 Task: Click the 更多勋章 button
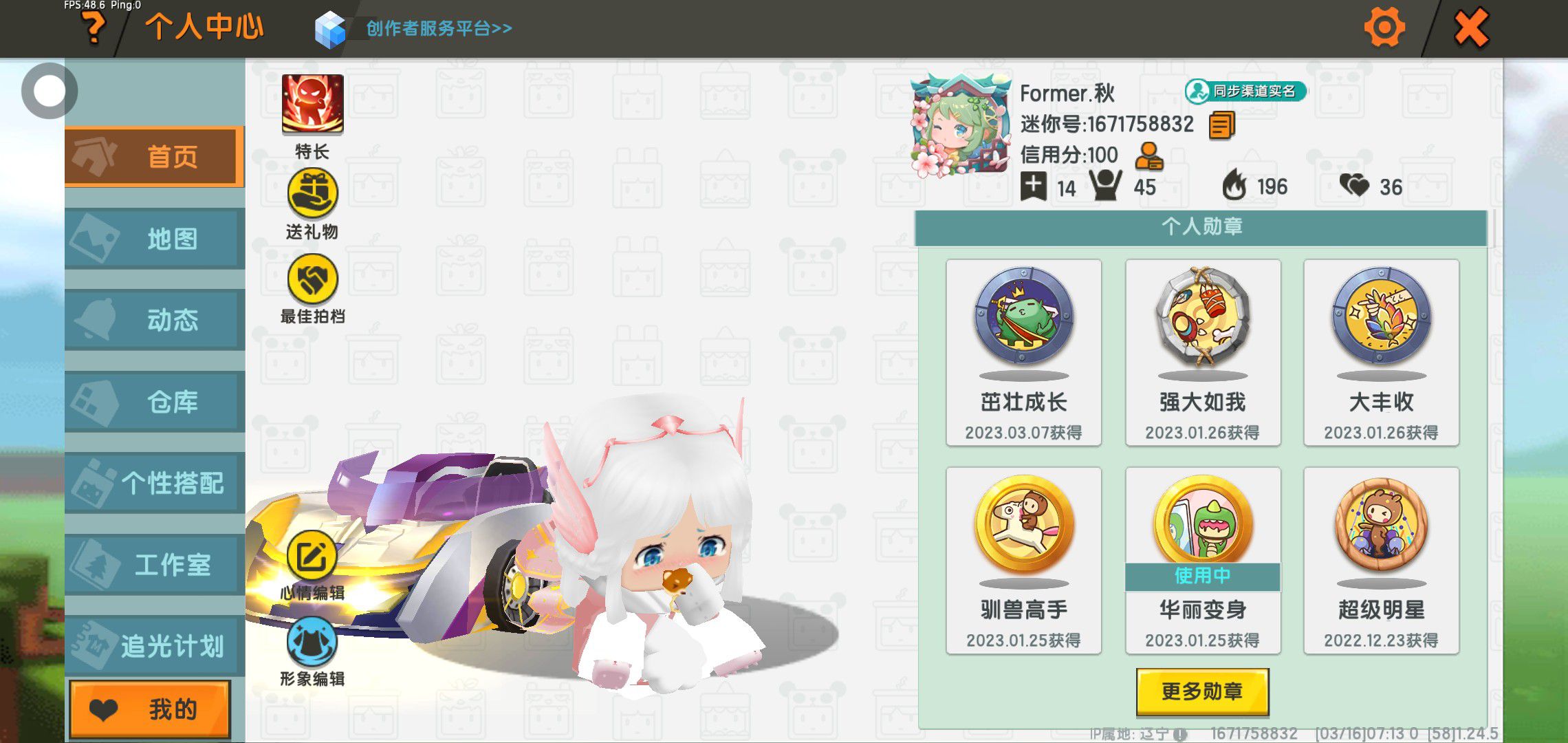pos(1202,691)
